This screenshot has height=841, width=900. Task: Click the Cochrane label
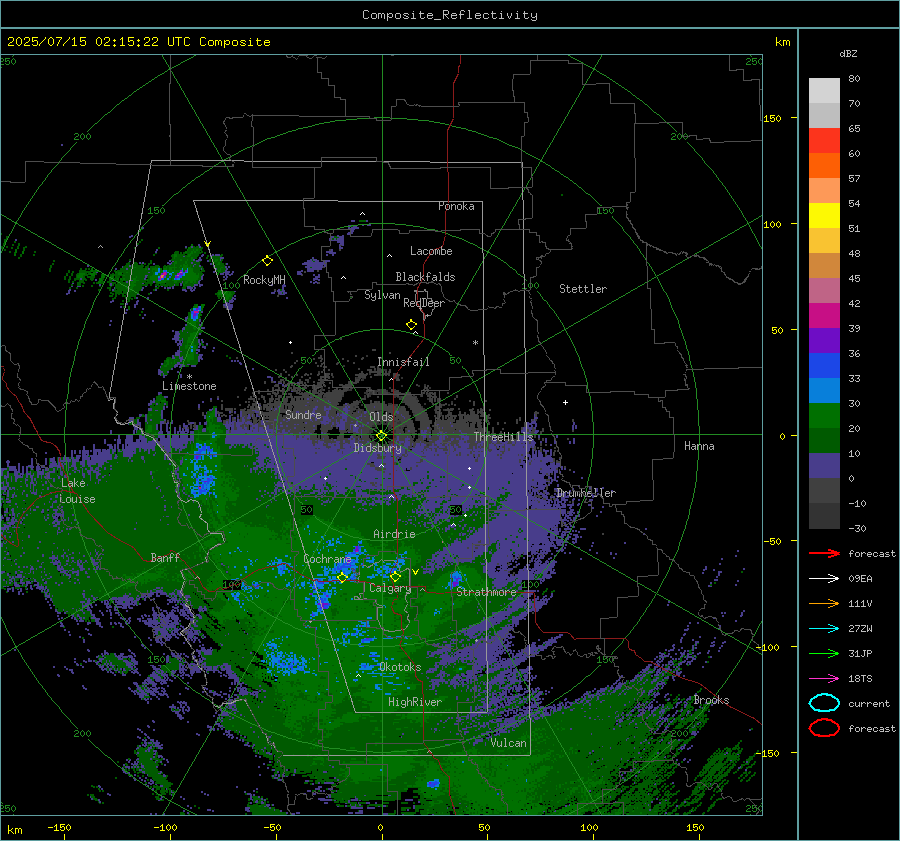[x=327, y=559]
